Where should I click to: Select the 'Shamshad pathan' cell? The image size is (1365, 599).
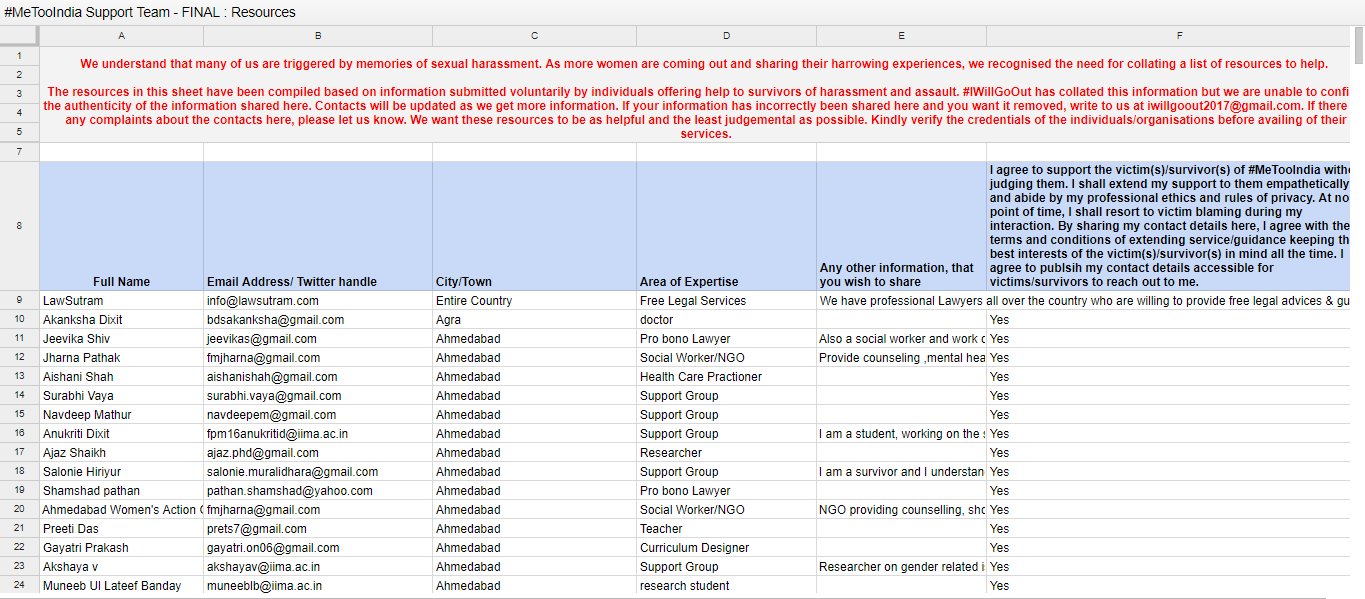[121, 490]
